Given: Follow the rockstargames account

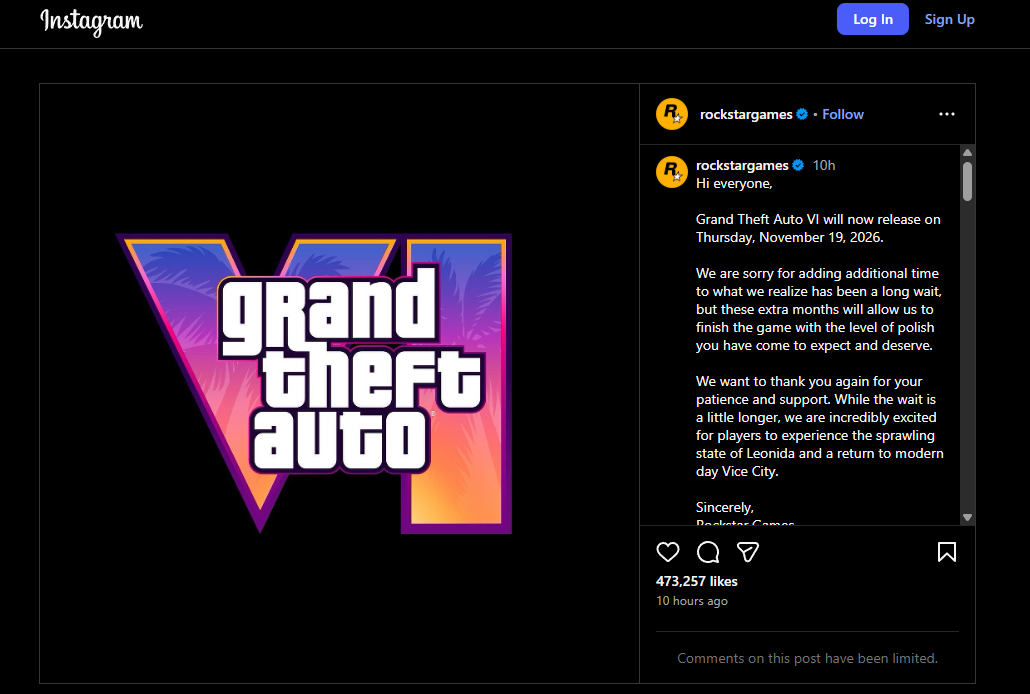Looking at the screenshot, I should (843, 114).
